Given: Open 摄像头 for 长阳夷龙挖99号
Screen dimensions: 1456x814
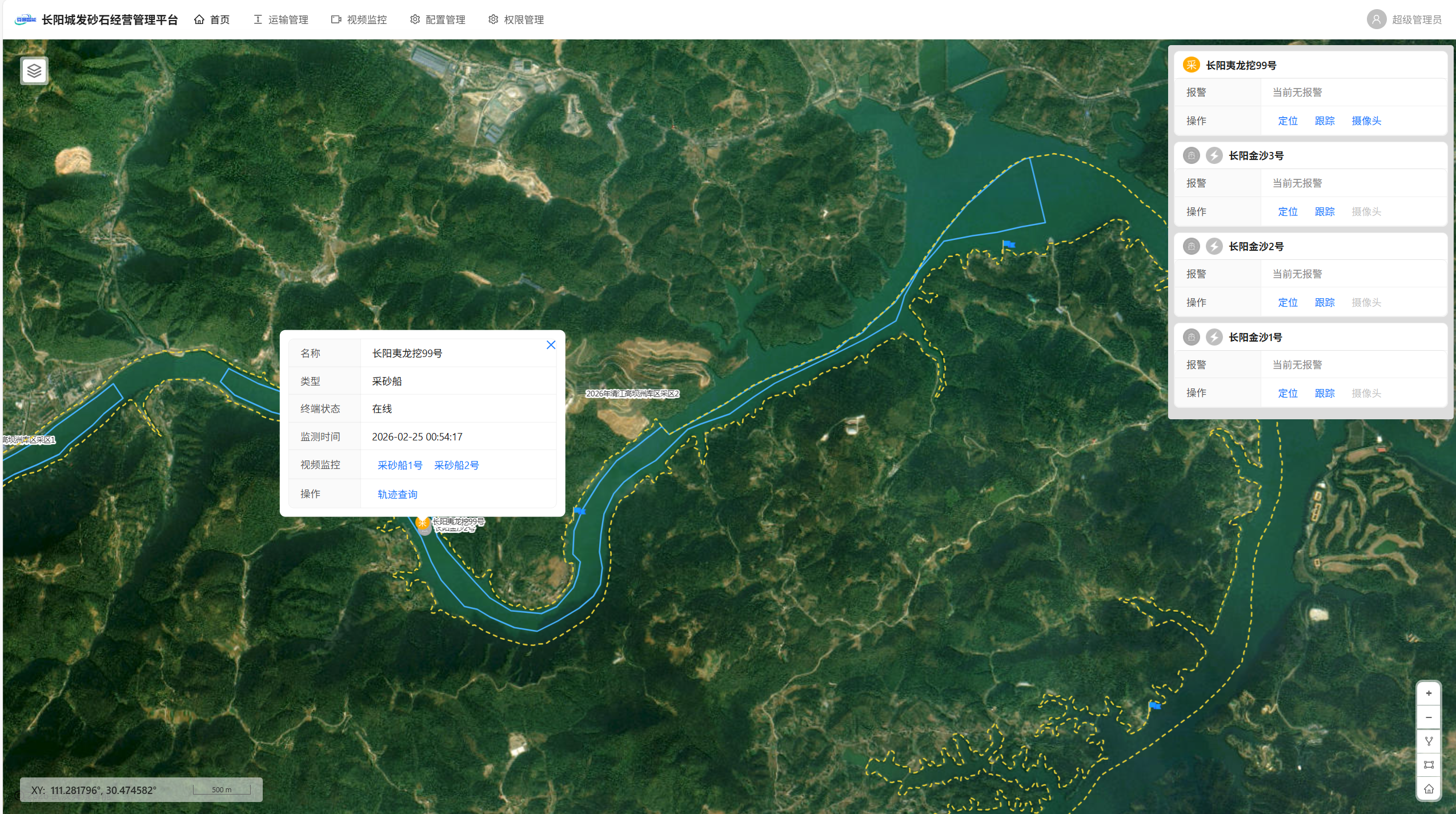Looking at the screenshot, I should [x=1366, y=121].
